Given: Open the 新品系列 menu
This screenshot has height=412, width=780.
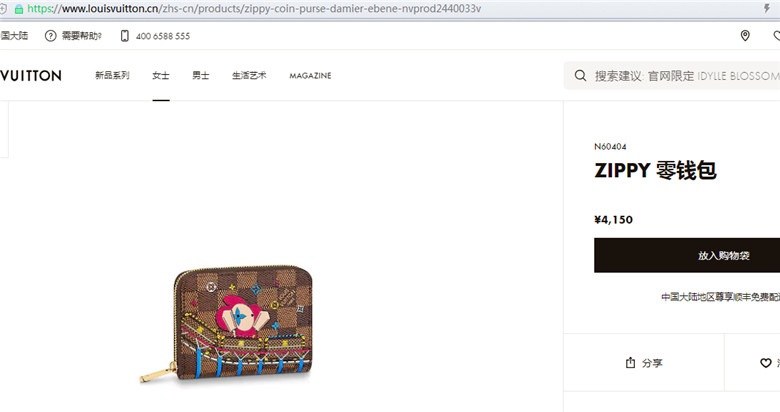Looking at the screenshot, I should pyautogui.click(x=112, y=75).
